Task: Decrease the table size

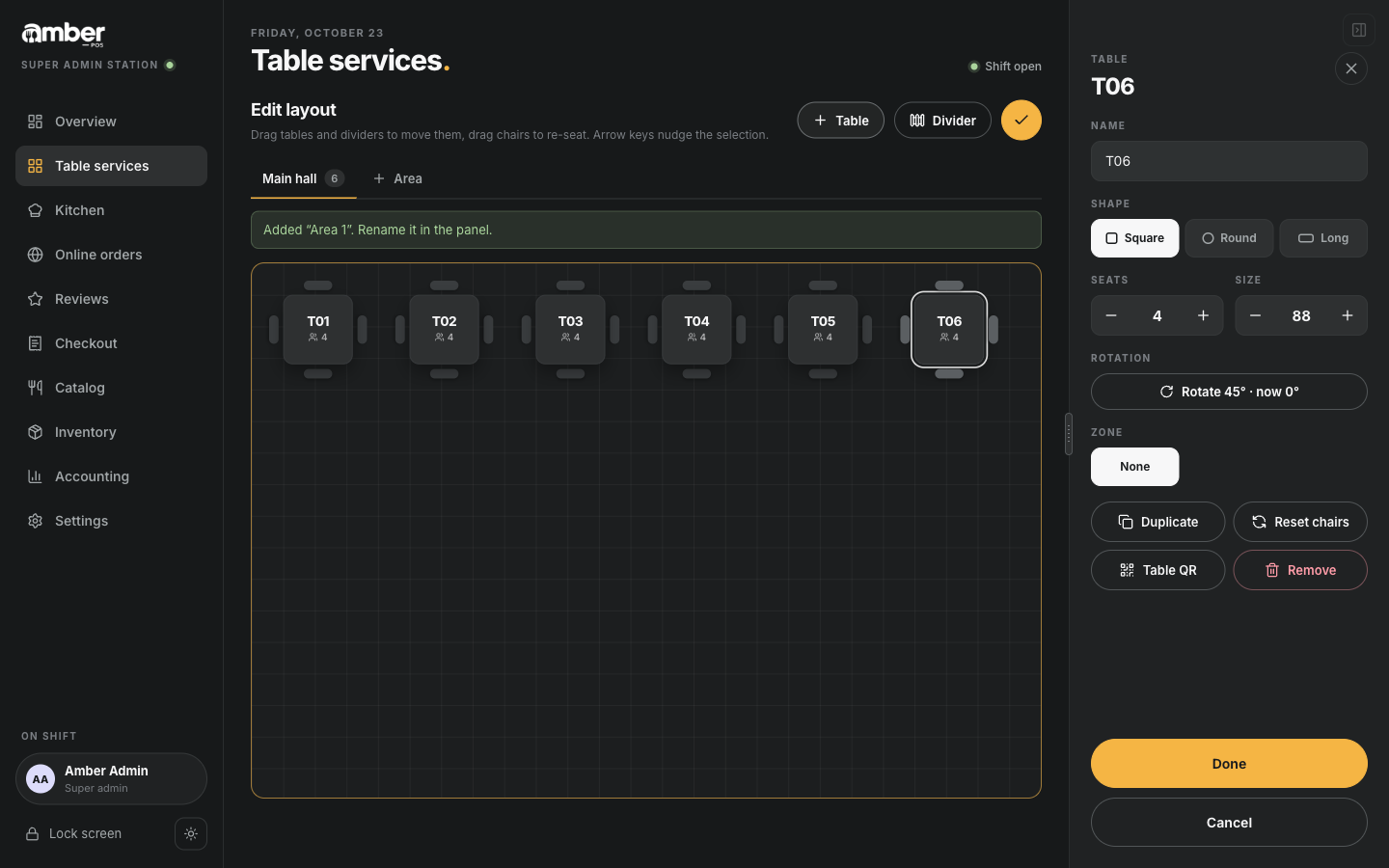Action: pos(1255,315)
